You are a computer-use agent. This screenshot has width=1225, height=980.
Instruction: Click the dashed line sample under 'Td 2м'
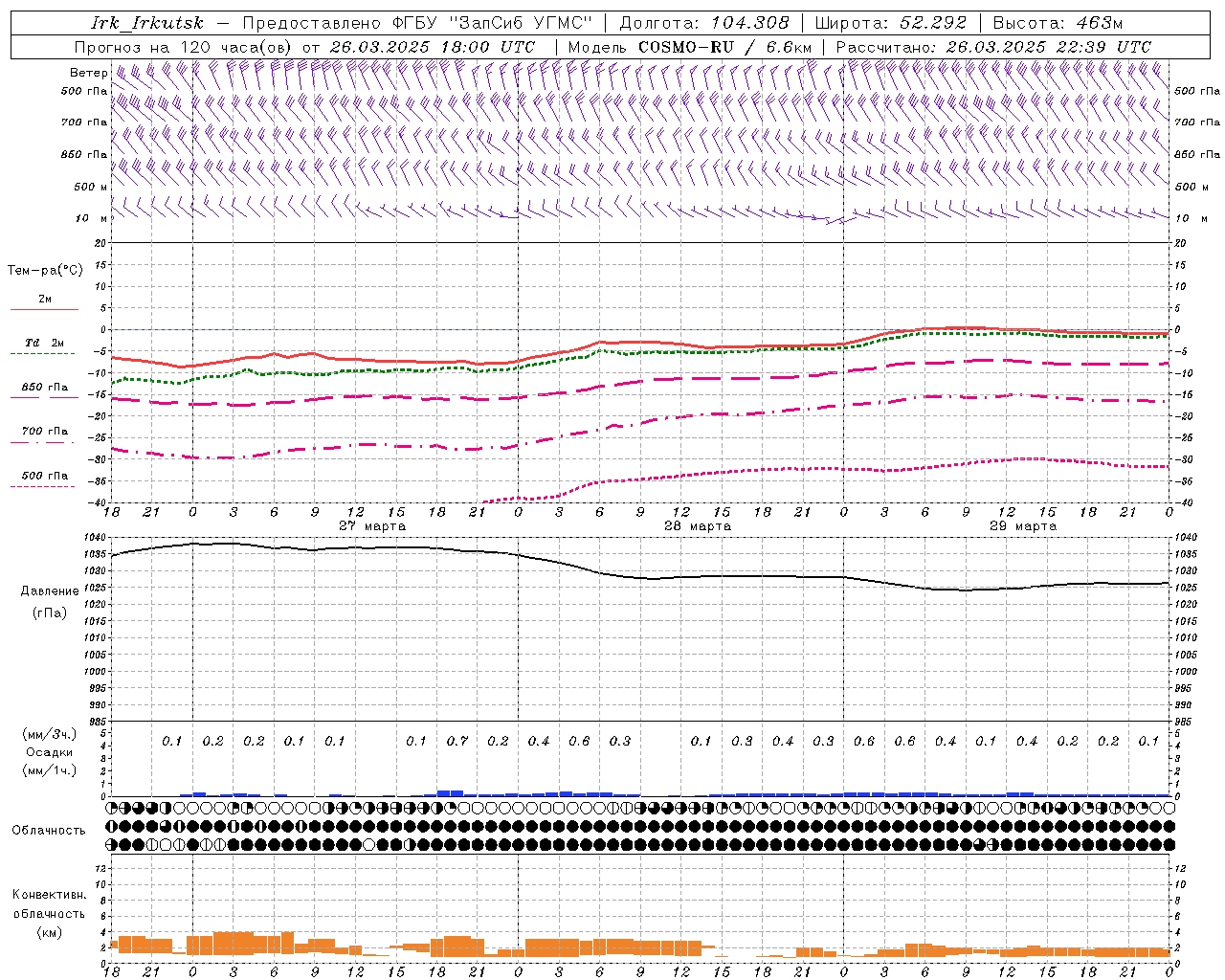pyautogui.click(x=42, y=353)
